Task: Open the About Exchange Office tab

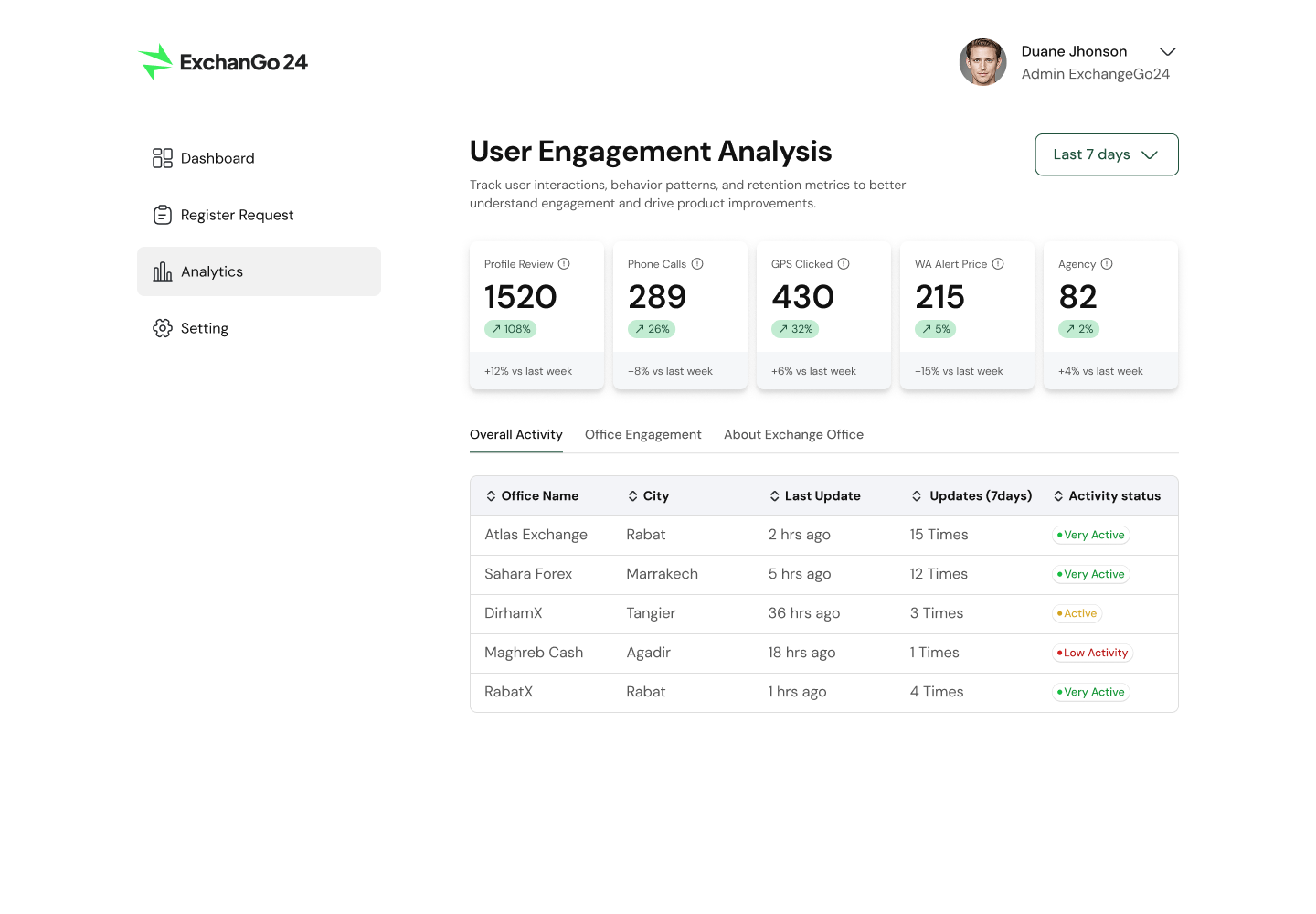Action: (793, 435)
